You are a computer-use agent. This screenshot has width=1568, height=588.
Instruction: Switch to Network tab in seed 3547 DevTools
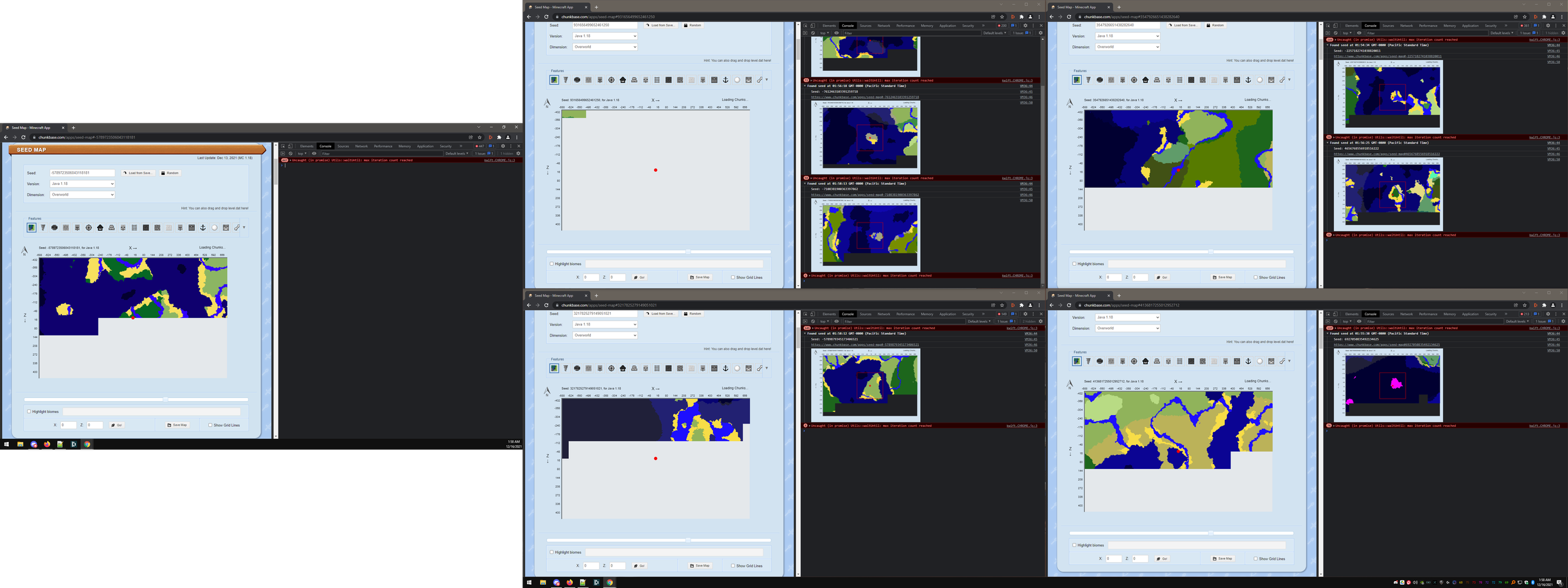[1407, 26]
